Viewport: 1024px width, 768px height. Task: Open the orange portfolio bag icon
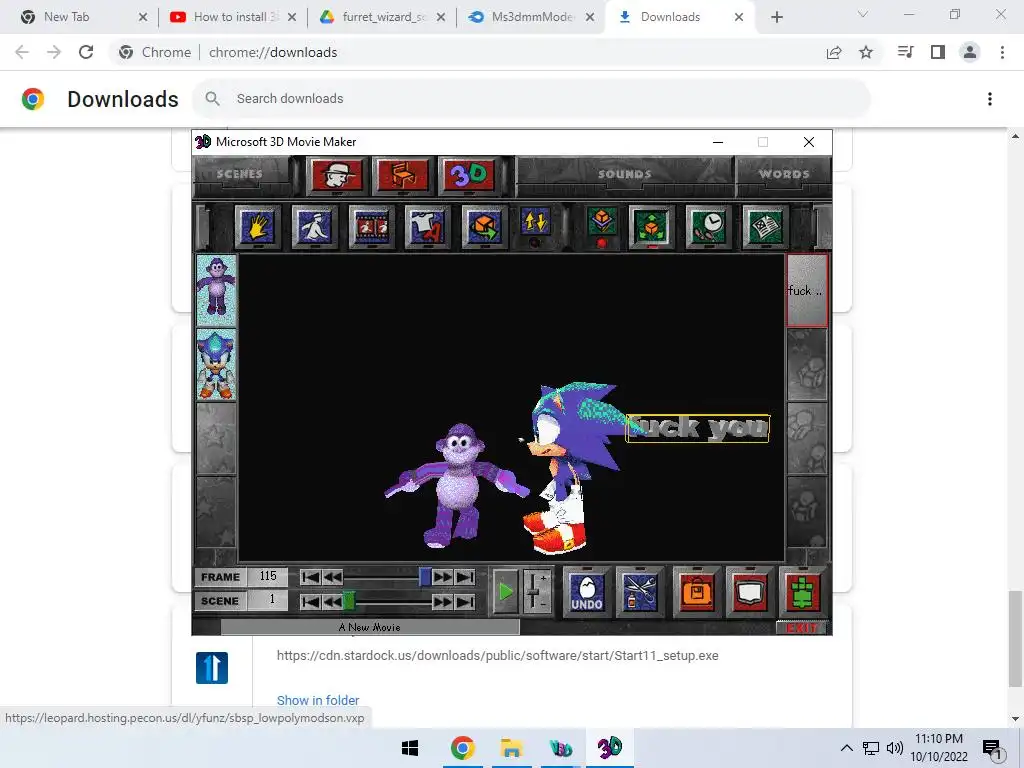tap(697, 592)
